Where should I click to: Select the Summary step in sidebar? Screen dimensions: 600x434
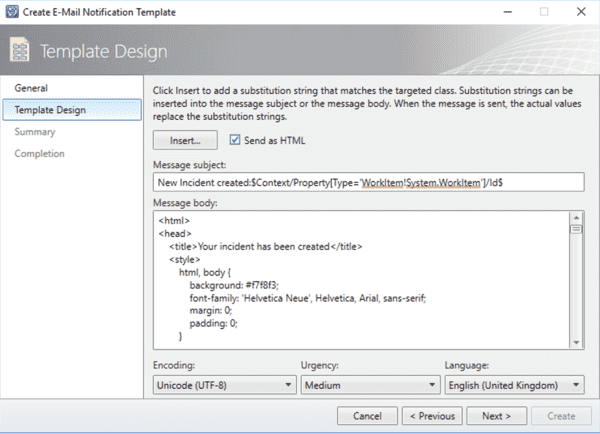pyautogui.click(x=35, y=131)
